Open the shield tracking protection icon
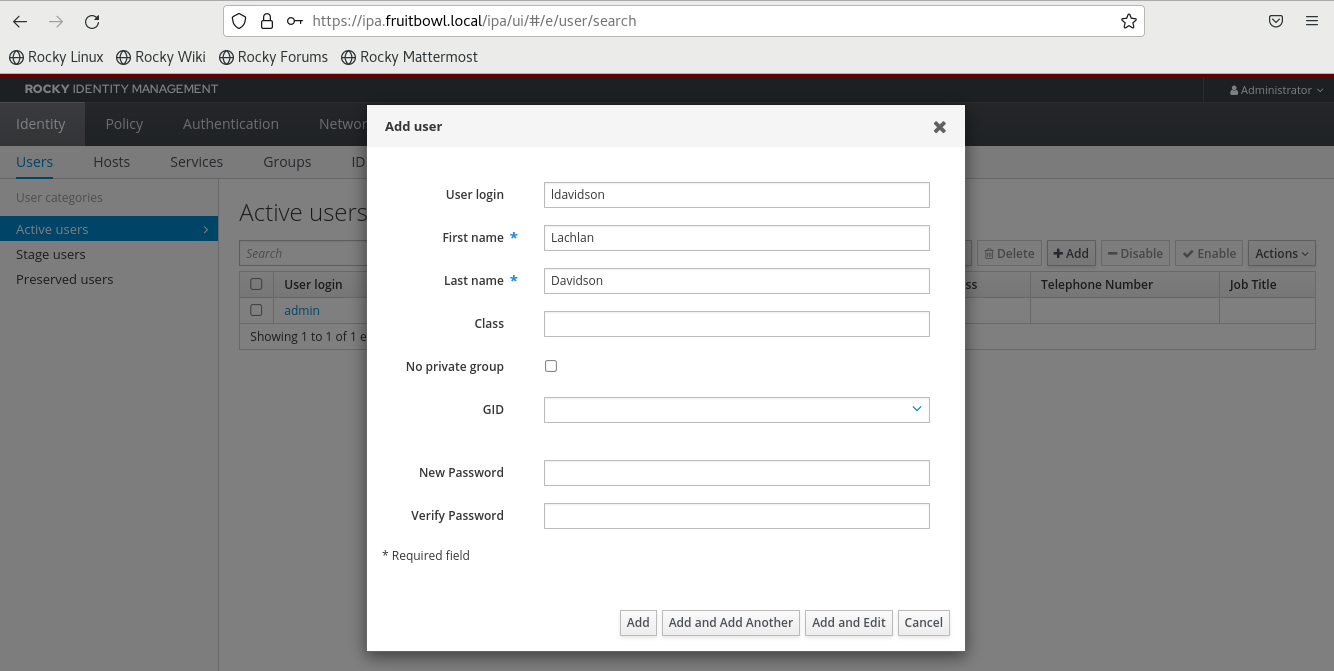The width and height of the screenshot is (1334, 671). (x=238, y=21)
